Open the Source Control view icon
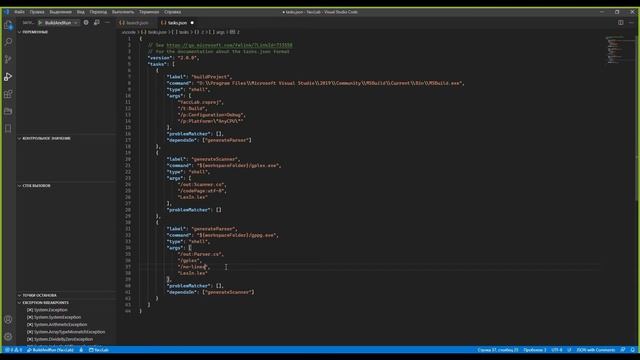Image resolution: width=640 pixels, height=360 pixels. pyautogui.click(x=8, y=59)
